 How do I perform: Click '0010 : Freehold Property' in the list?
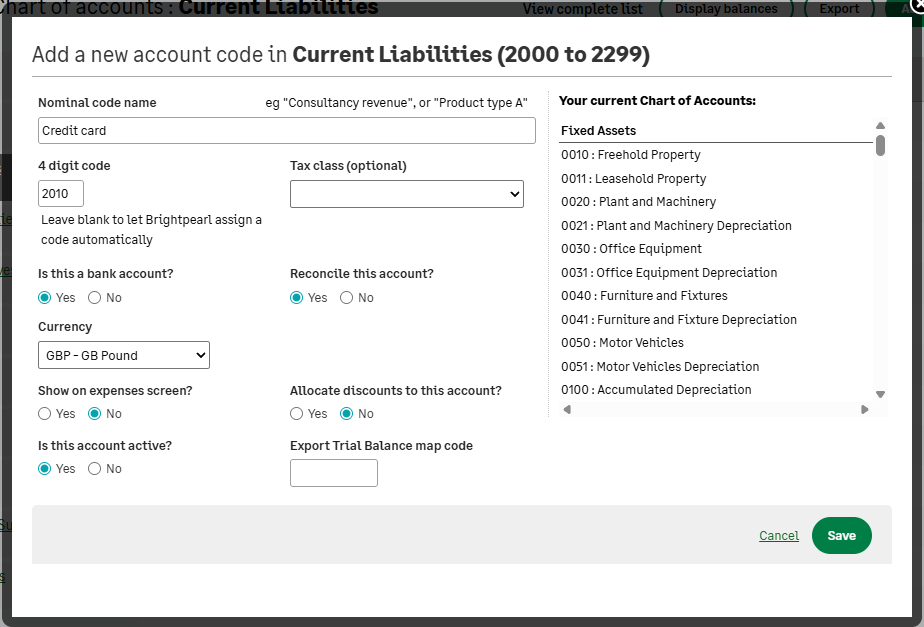[x=631, y=155]
